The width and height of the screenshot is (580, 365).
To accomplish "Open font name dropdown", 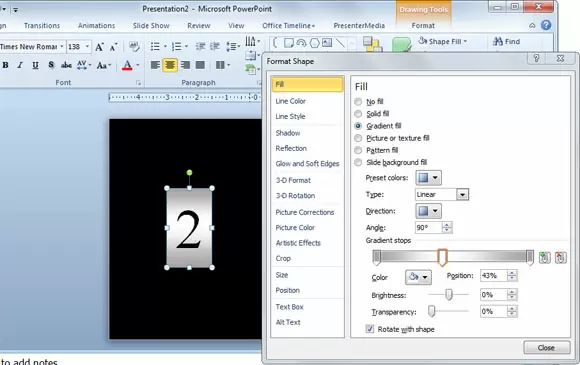I will [x=62, y=47].
